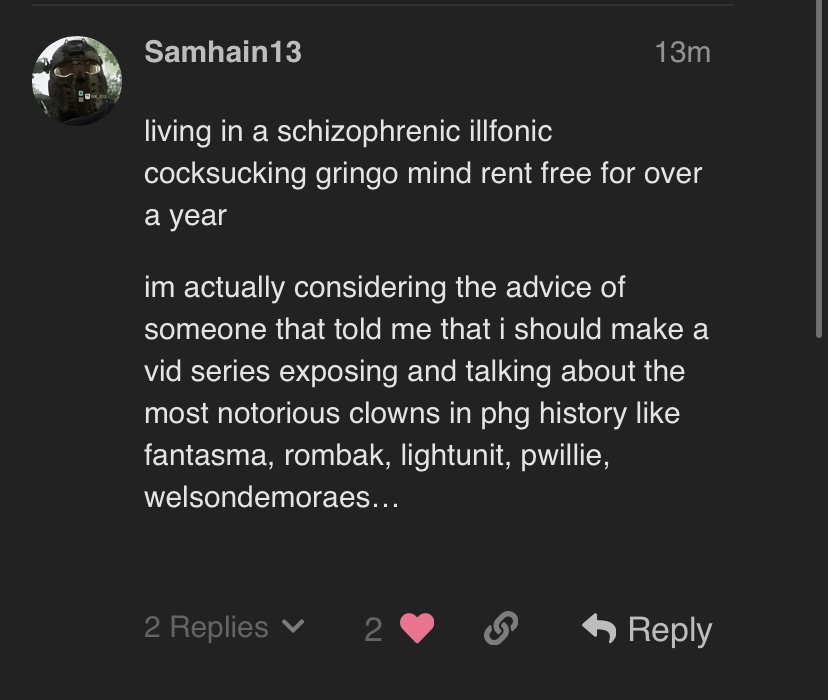Open the 13m post timestamp

pos(682,52)
